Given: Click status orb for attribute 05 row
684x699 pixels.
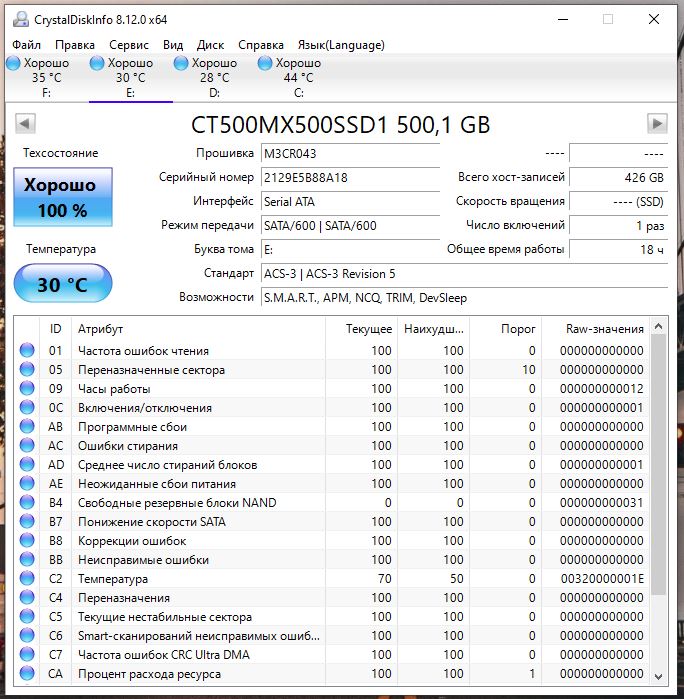Looking at the screenshot, I should [27, 369].
